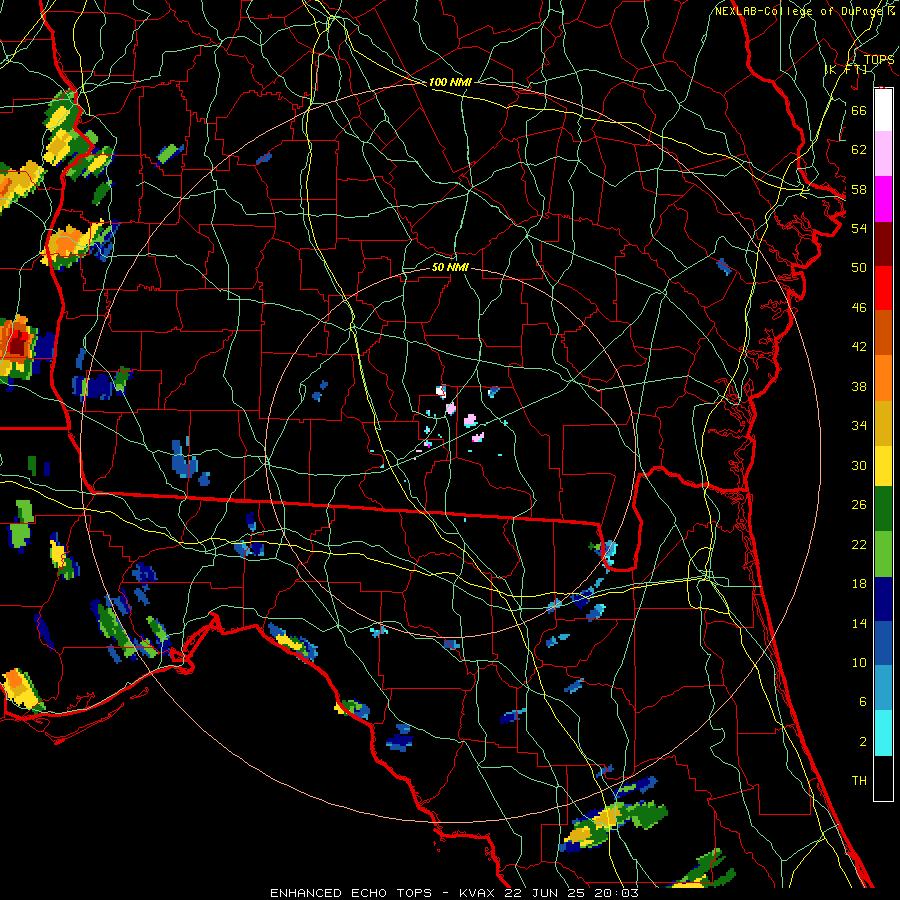Click the ENHANCED ECHO TOPS title text
The image size is (900, 900).
[351, 893]
